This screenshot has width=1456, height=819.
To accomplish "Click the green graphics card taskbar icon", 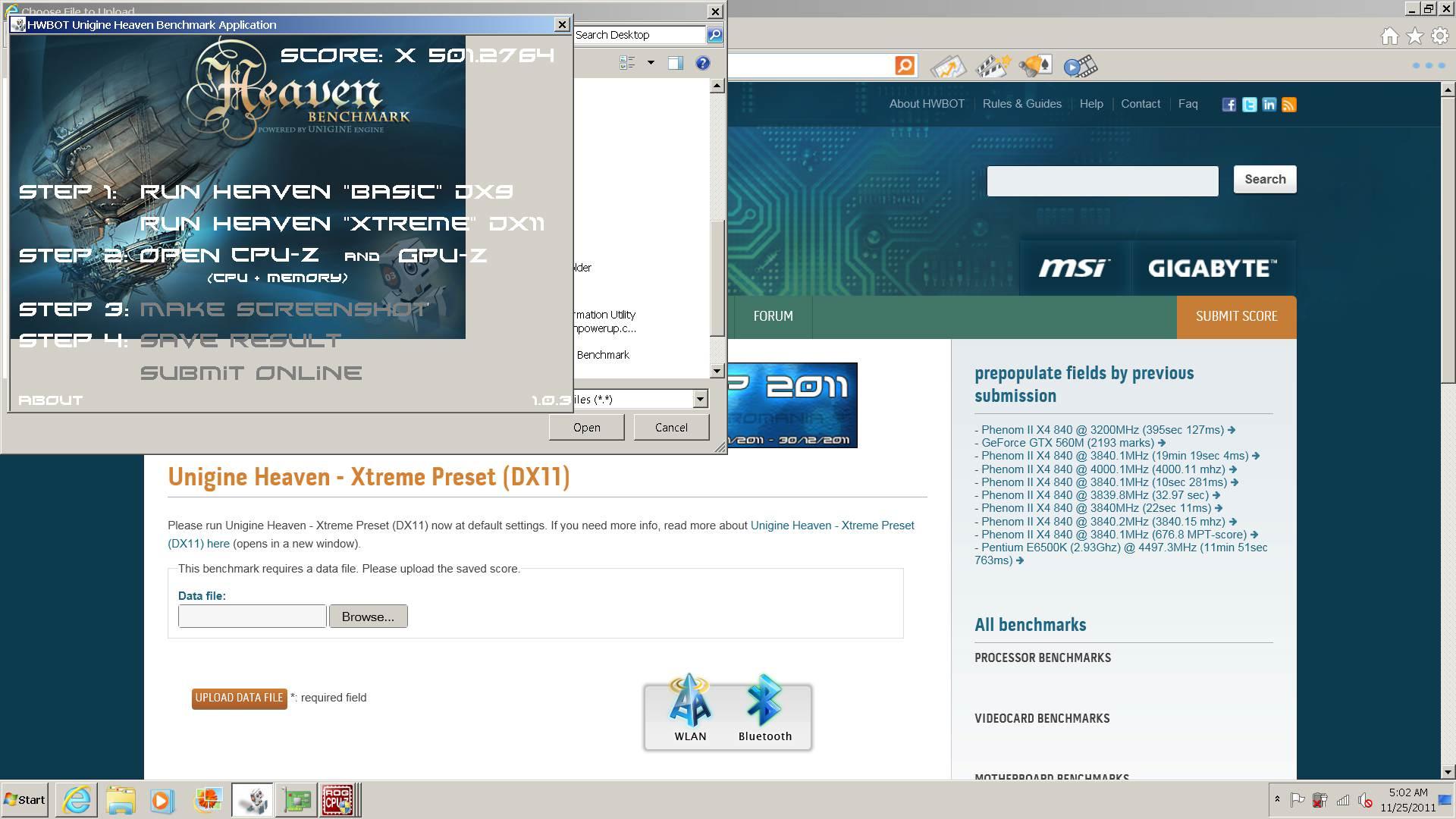I will point(296,800).
